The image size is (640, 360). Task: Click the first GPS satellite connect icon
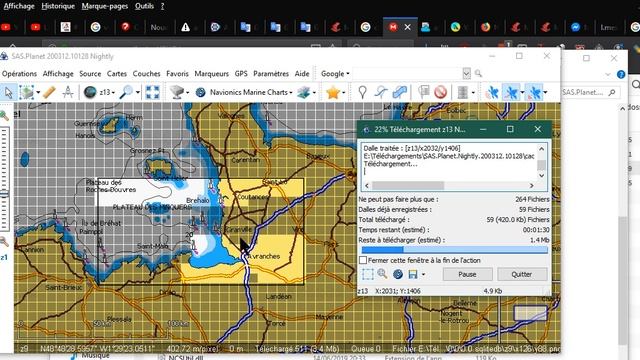[492, 92]
